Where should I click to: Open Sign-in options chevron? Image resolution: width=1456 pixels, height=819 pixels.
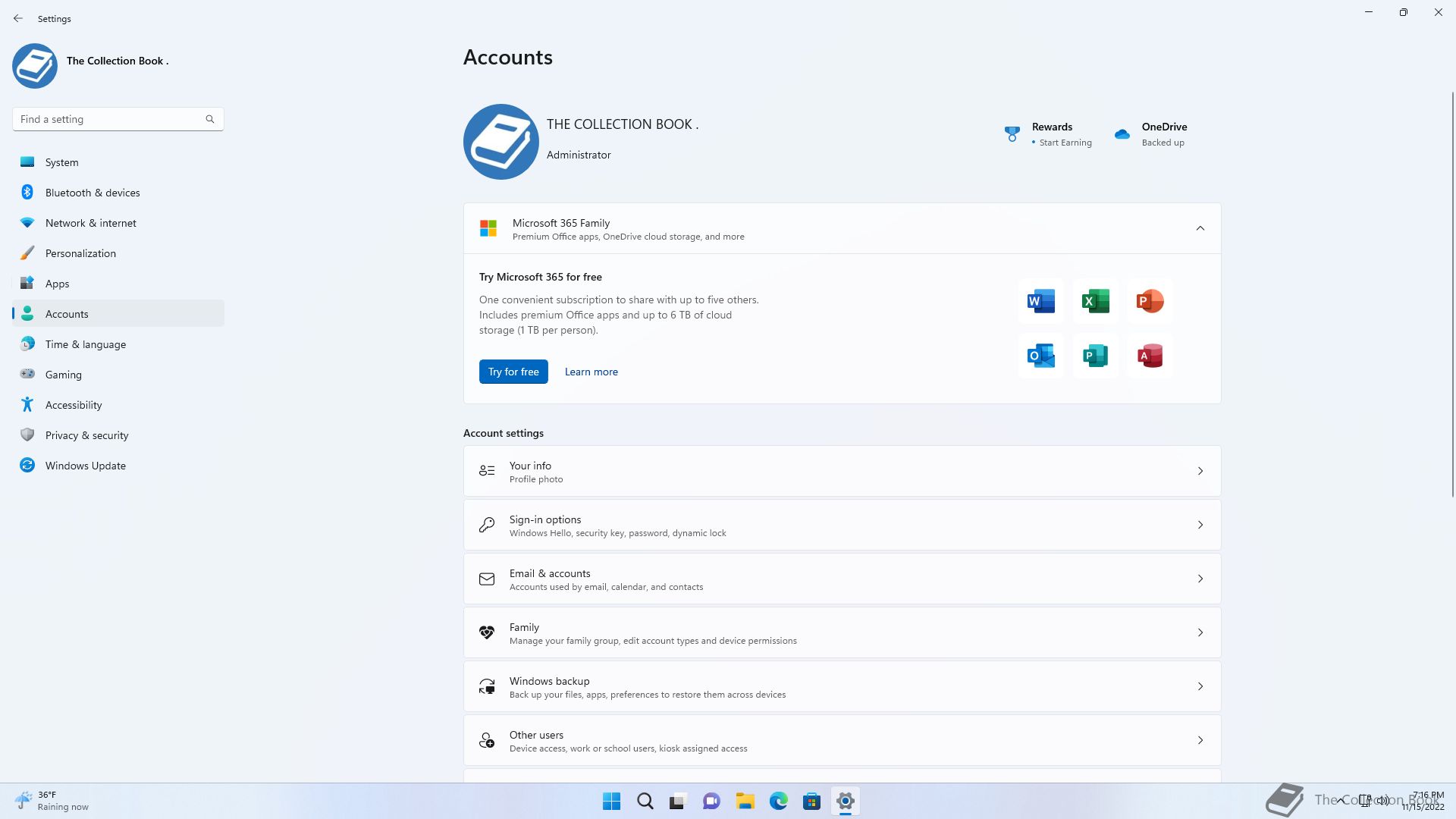(x=1200, y=525)
